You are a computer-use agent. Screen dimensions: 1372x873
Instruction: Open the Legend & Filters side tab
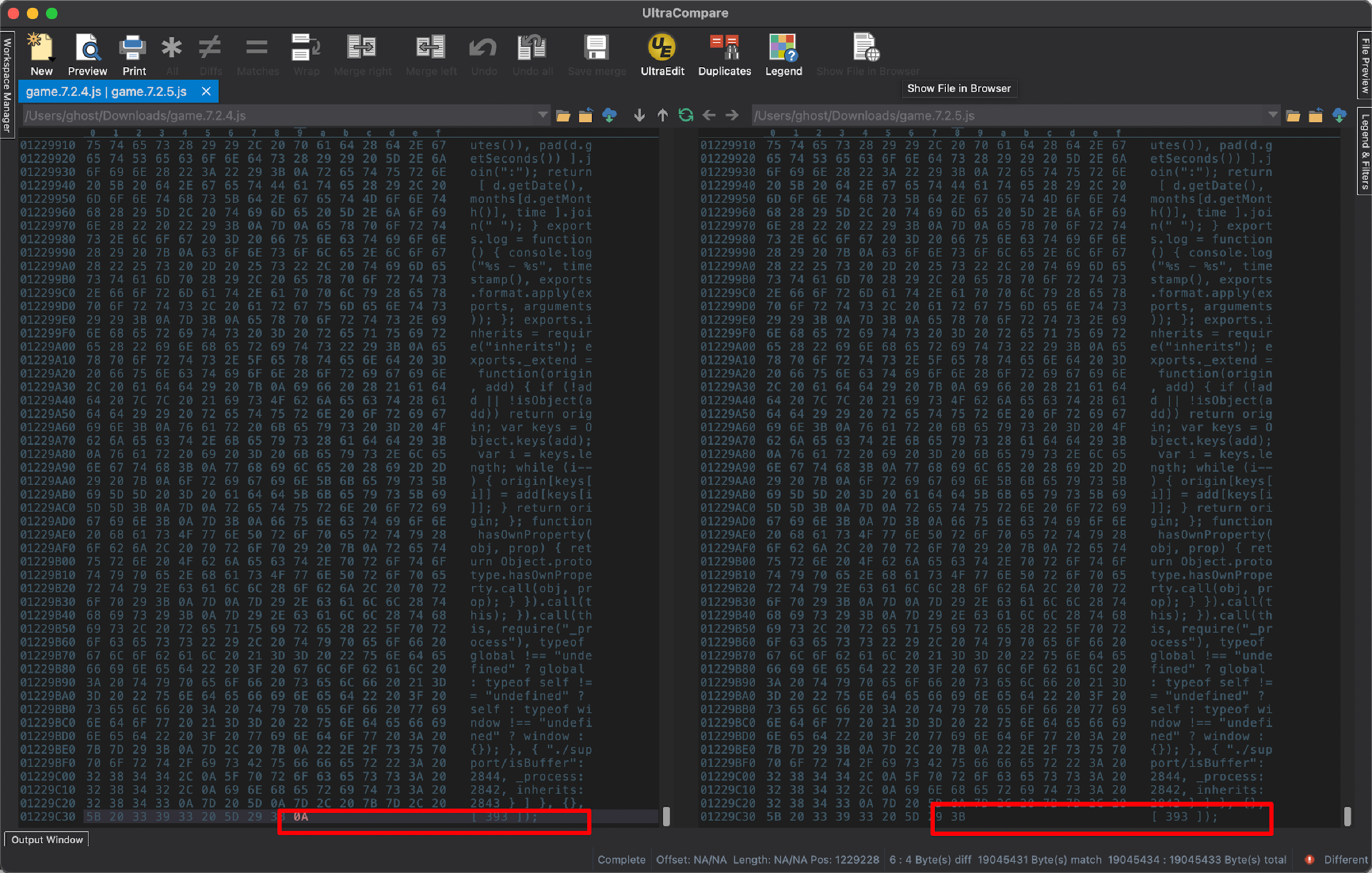click(1365, 151)
